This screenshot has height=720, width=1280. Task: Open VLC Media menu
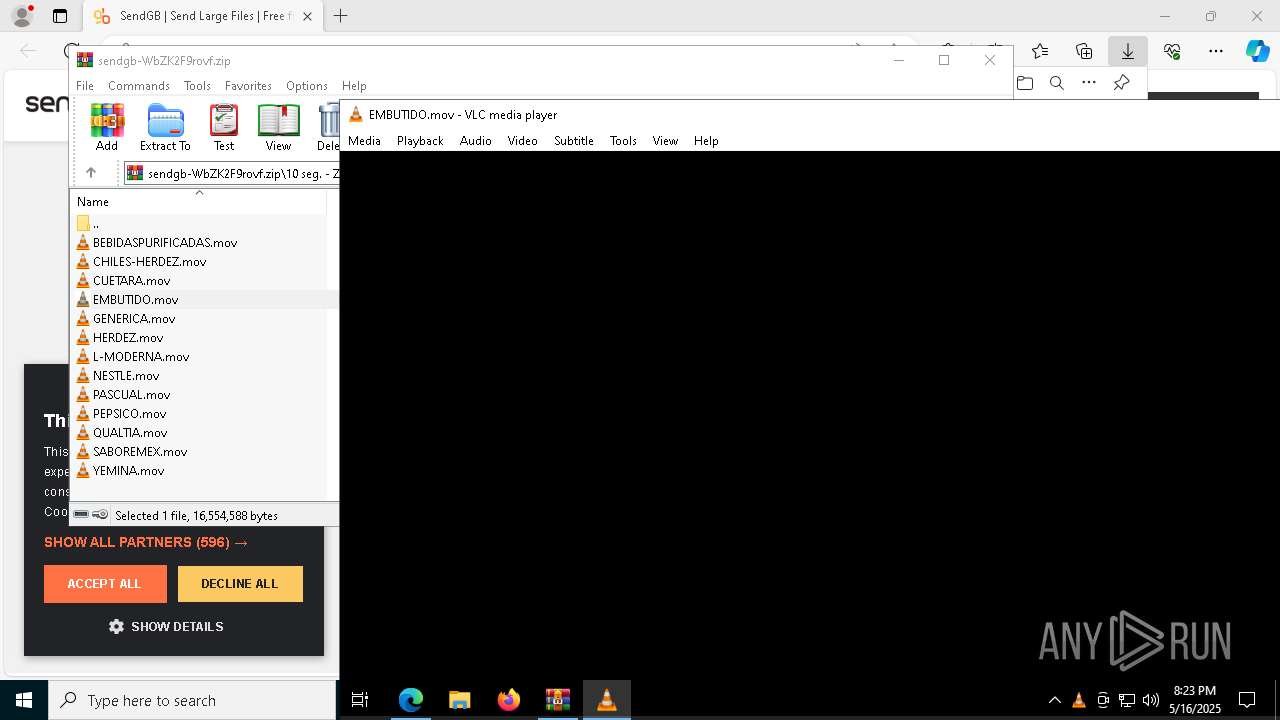pos(364,141)
